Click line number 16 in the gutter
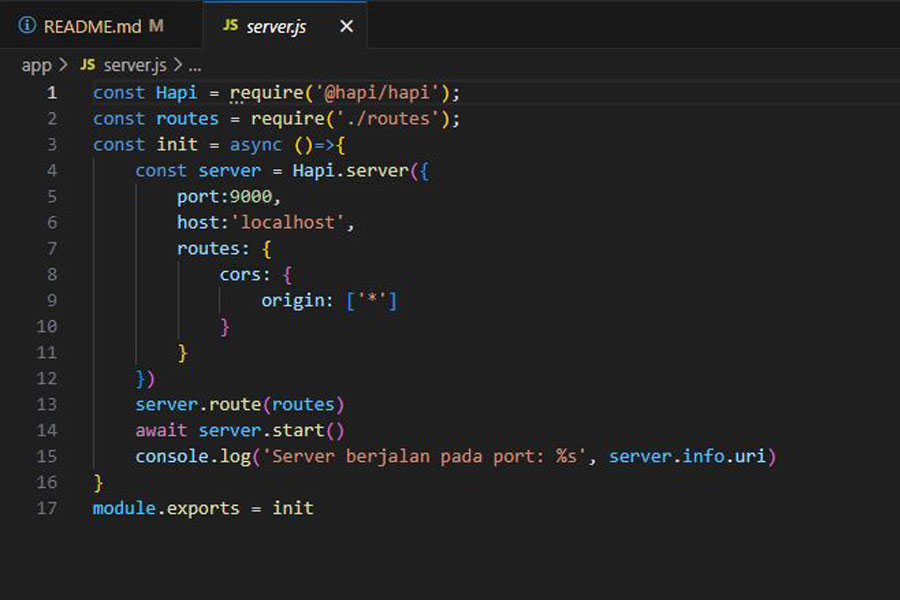900x600 pixels. pyautogui.click(x=46, y=482)
